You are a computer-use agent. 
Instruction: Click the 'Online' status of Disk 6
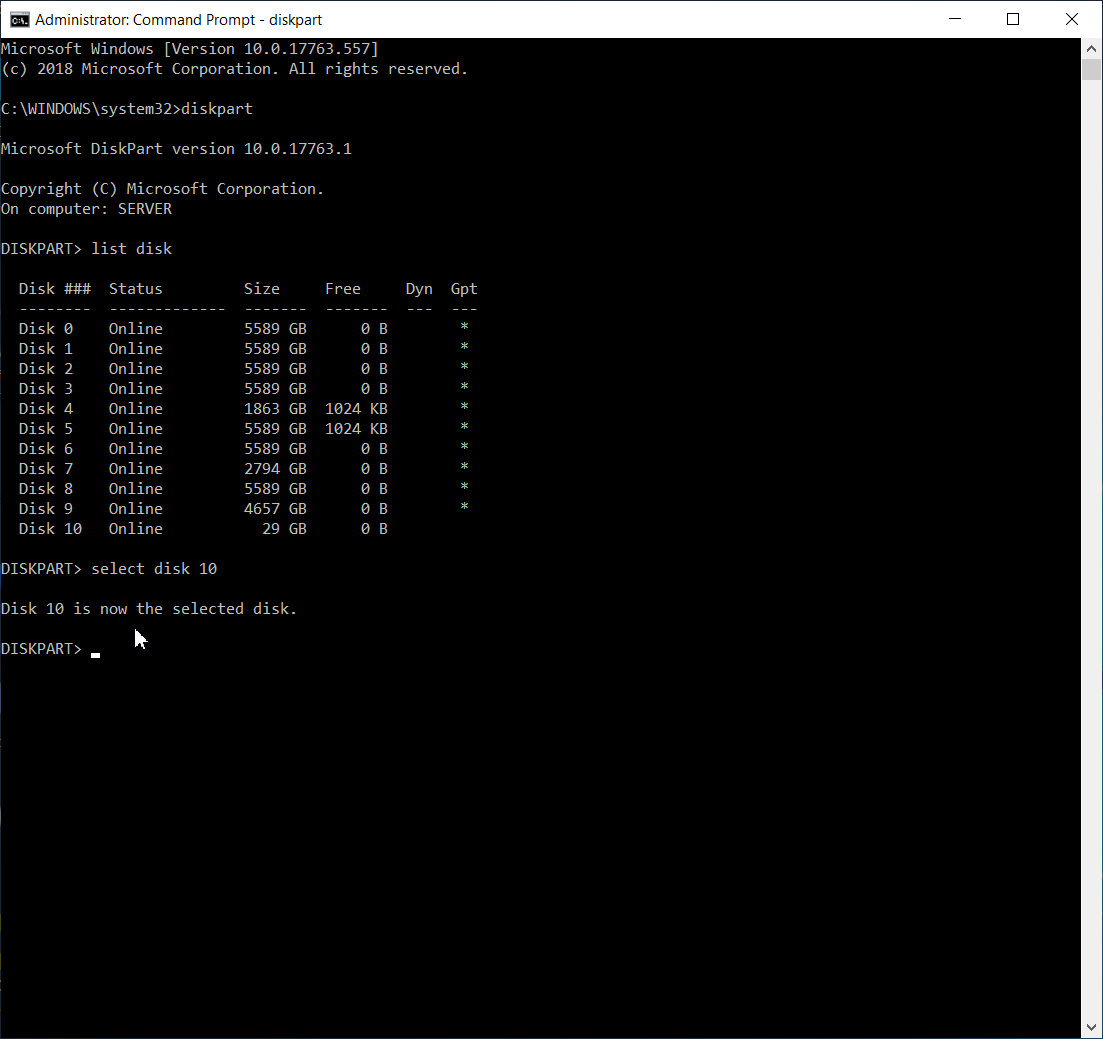click(x=136, y=449)
